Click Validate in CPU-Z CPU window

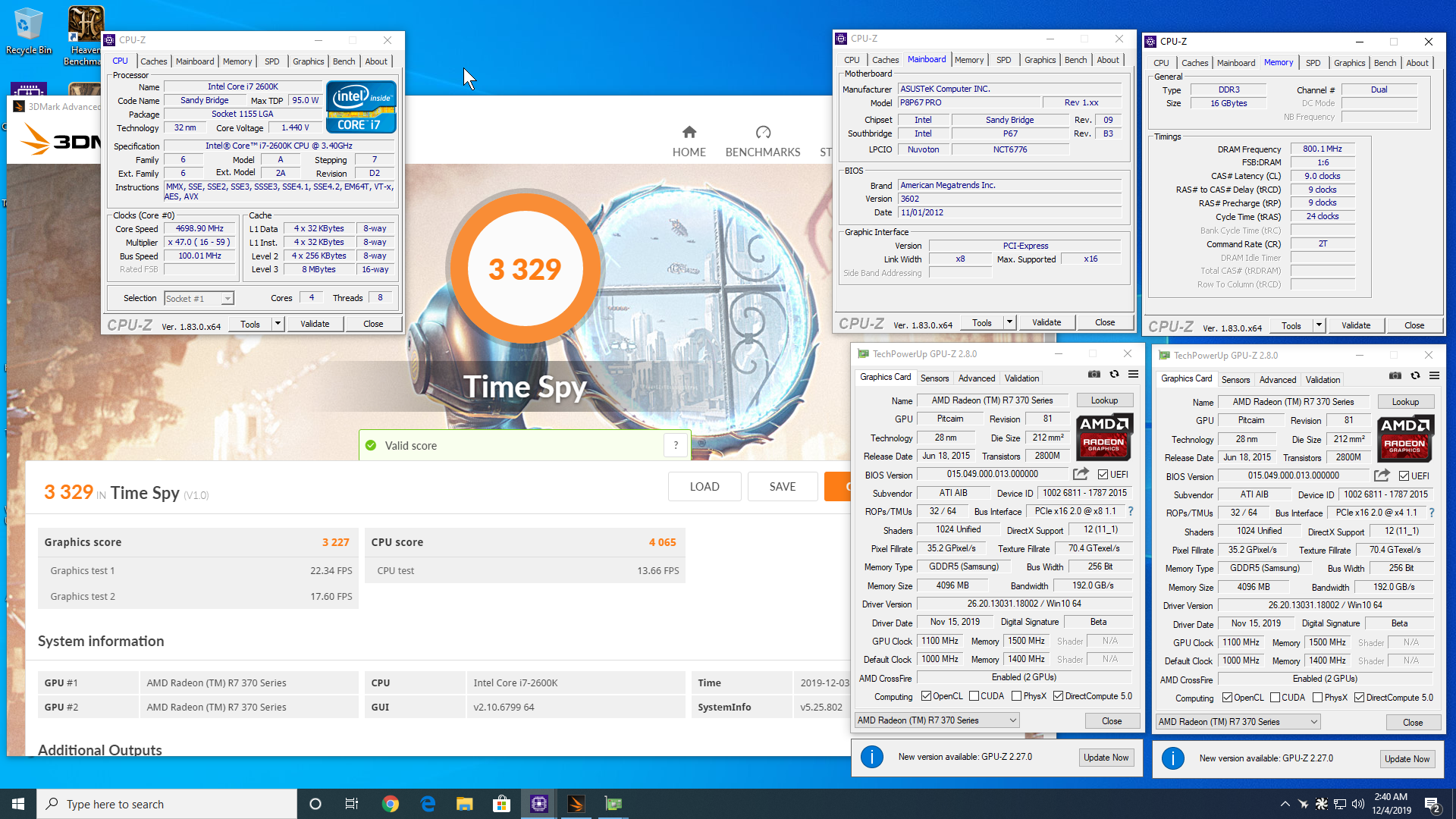(x=315, y=324)
